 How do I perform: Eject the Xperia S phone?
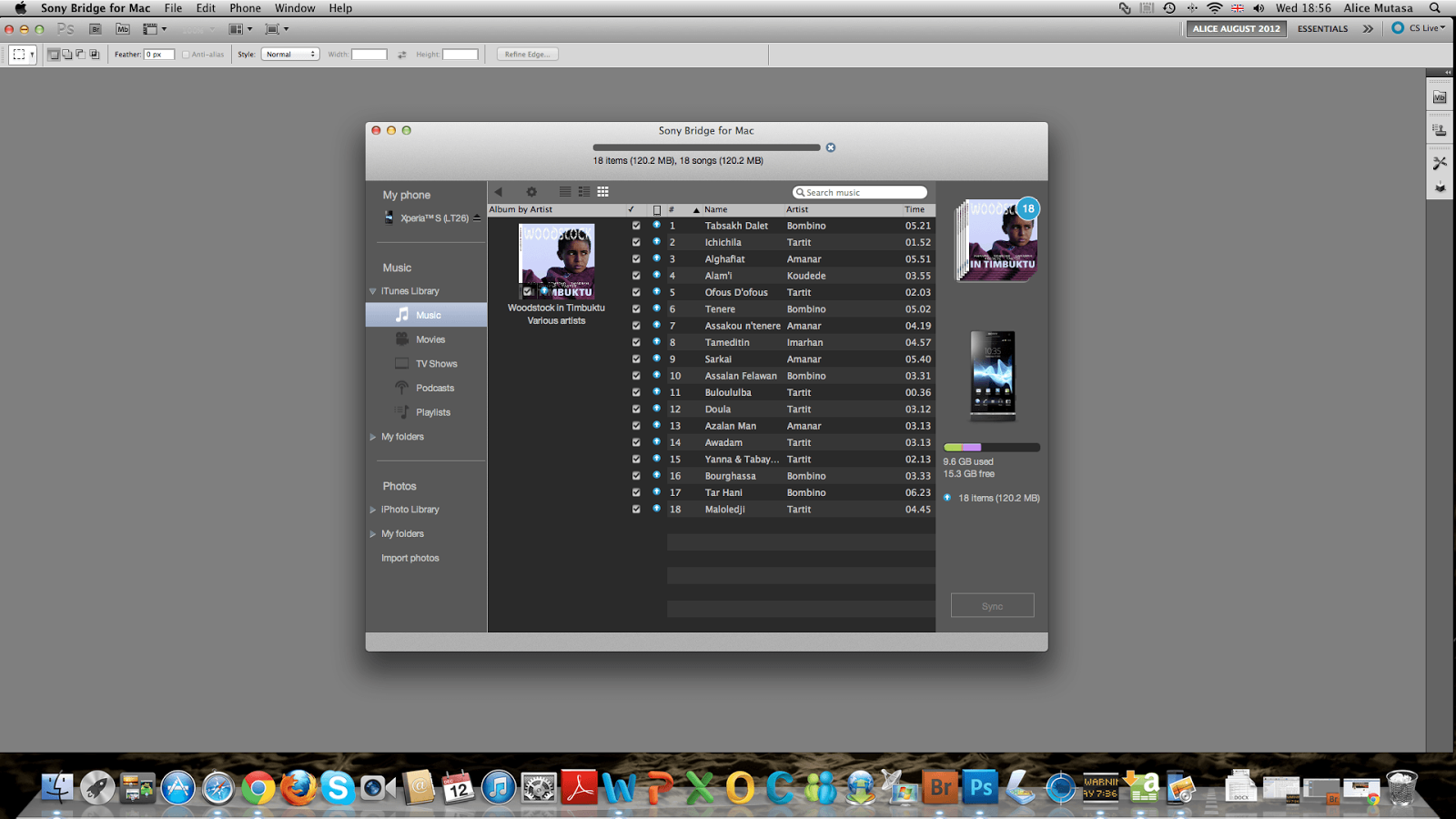pos(477,217)
